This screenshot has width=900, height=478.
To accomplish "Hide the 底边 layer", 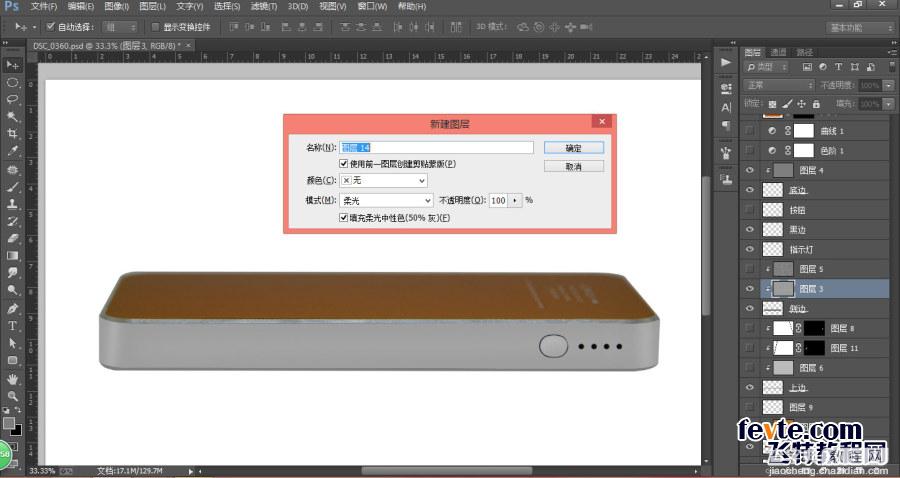I will (x=750, y=190).
